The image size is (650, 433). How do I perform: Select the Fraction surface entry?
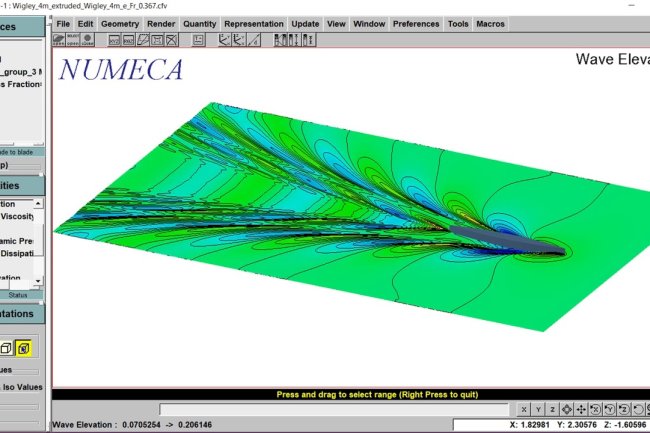pyautogui.click(x=21, y=84)
